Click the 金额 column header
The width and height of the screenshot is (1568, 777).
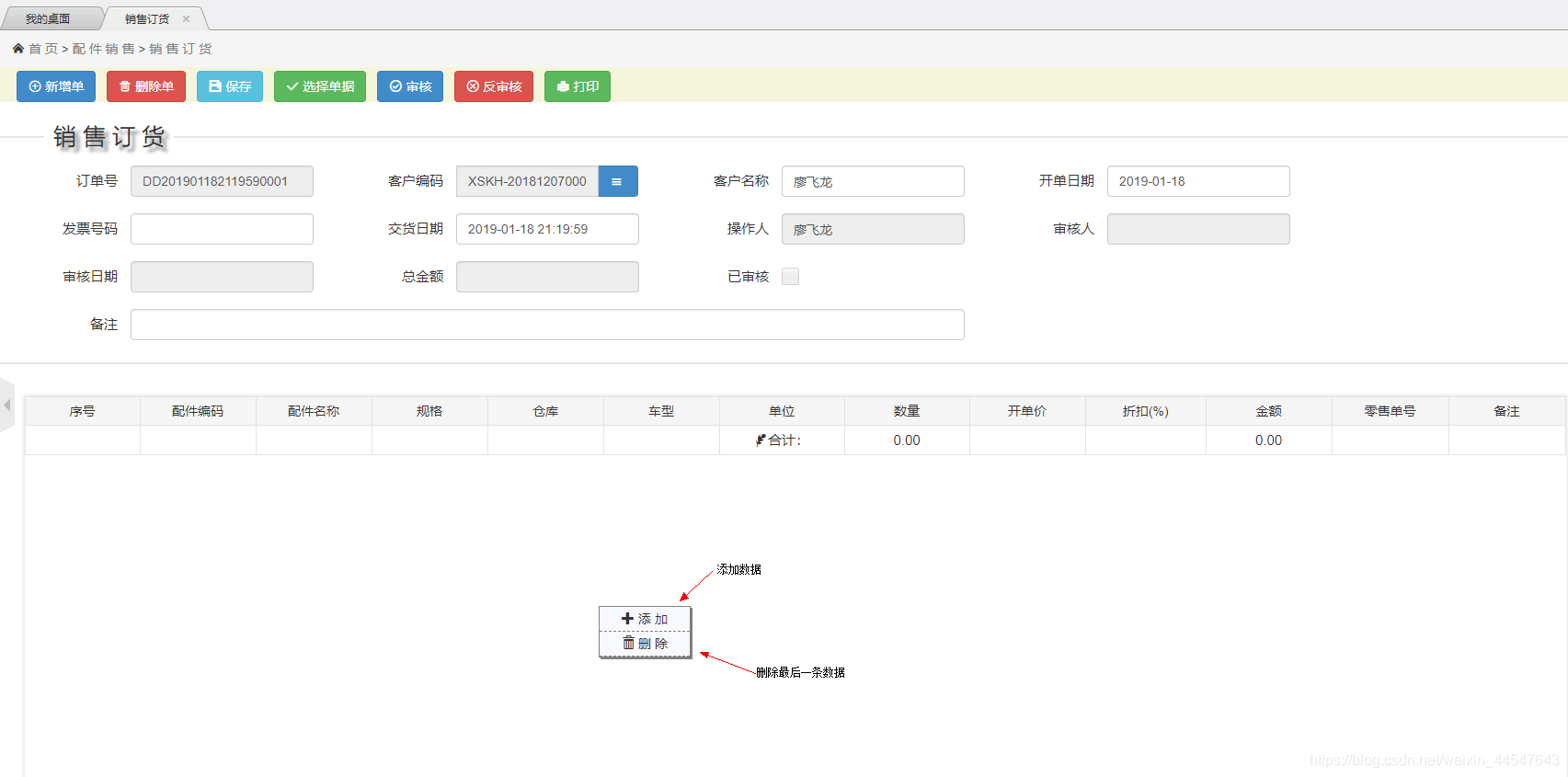pyautogui.click(x=1269, y=411)
